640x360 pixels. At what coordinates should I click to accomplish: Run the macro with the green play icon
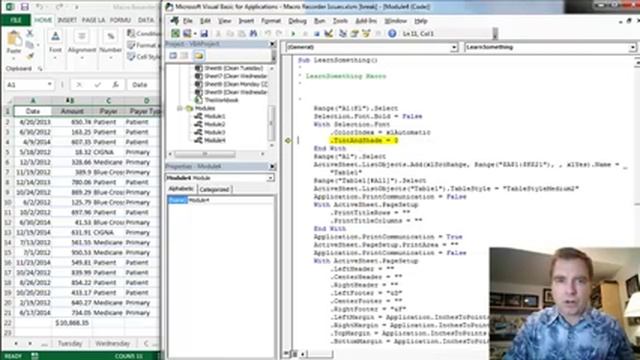293,33
